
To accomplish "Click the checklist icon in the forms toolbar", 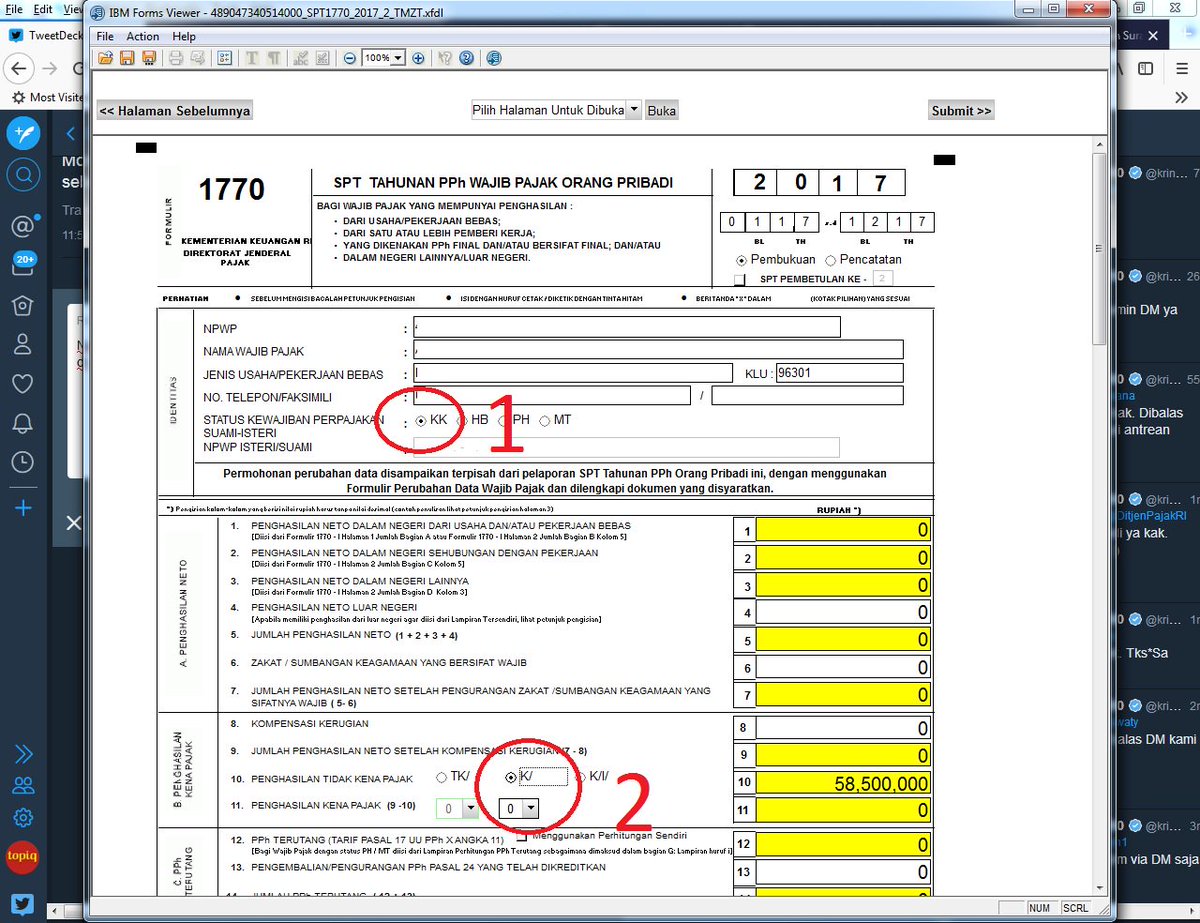I will click(224, 58).
